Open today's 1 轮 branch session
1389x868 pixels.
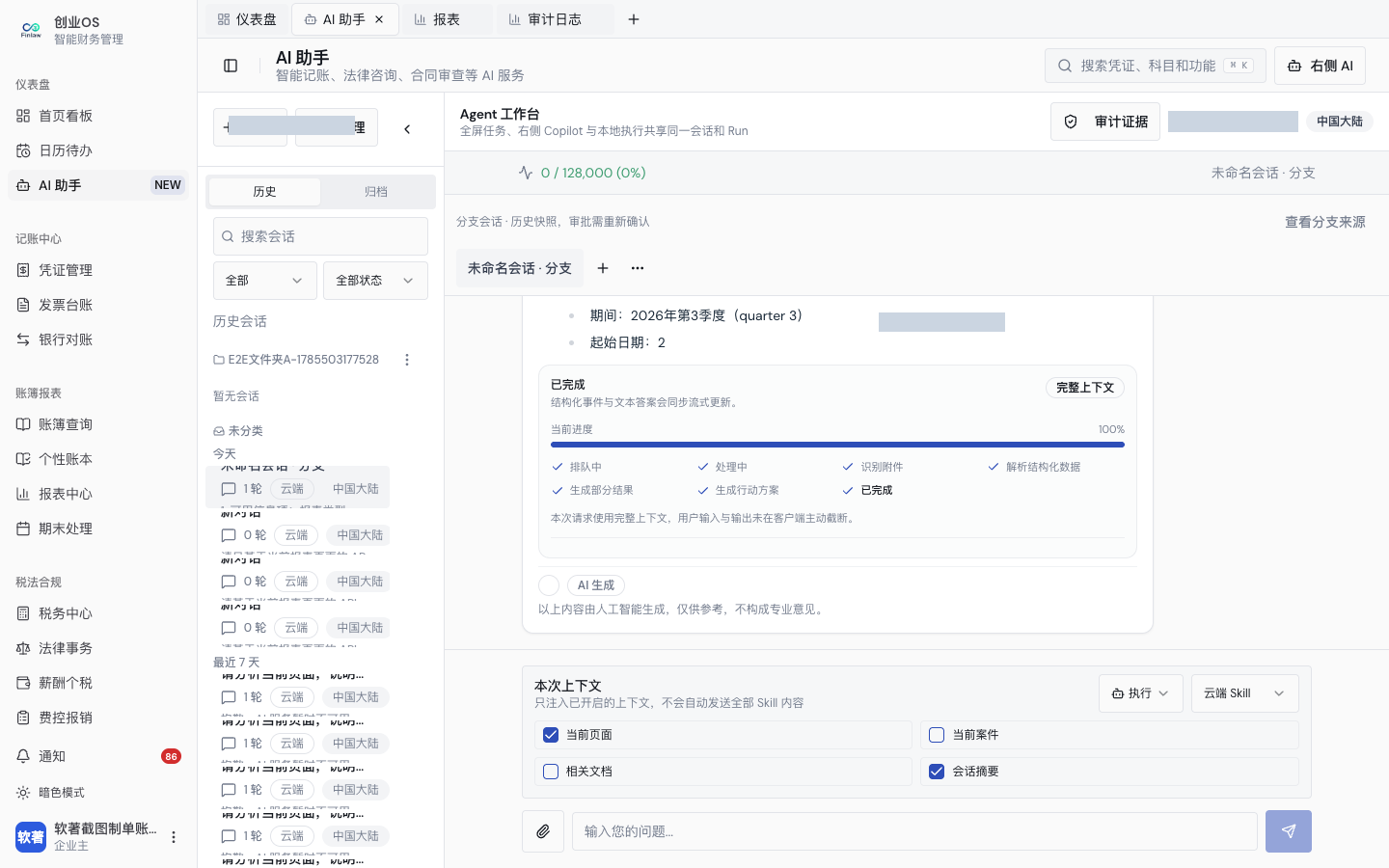297,487
